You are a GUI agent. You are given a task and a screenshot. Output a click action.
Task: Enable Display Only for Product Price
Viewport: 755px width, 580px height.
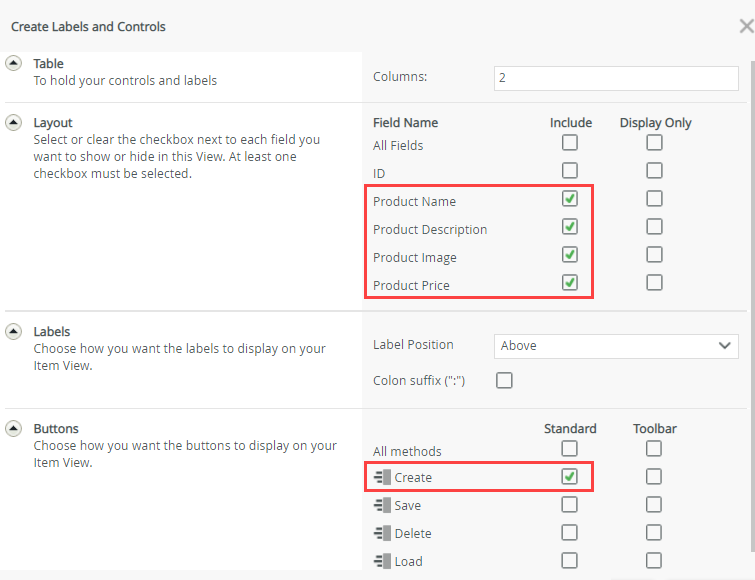pyautogui.click(x=654, y=283)
